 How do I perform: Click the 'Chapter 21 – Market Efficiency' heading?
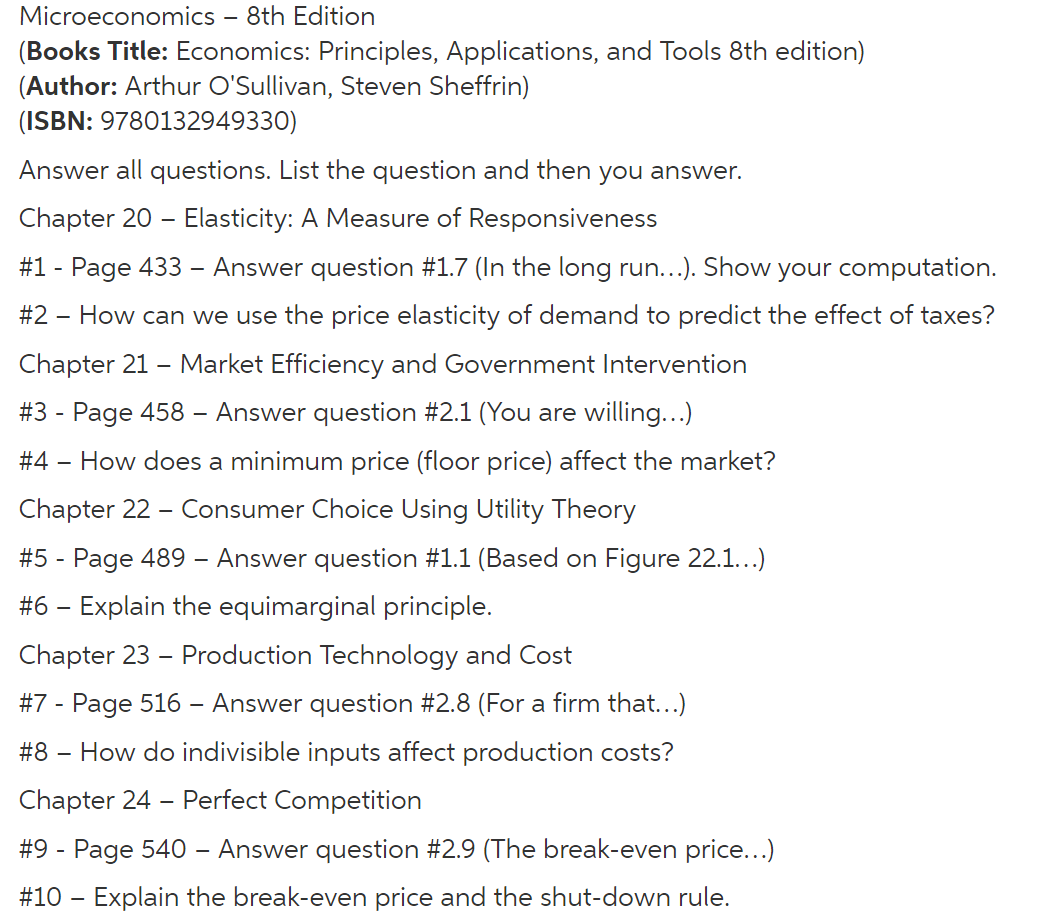coord(383,365)
